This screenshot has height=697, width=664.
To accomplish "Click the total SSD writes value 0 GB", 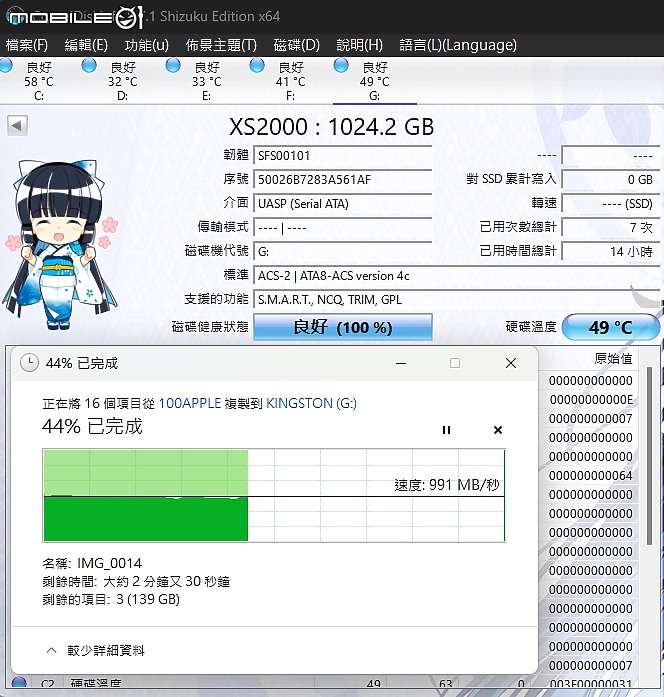I will 611,180.
